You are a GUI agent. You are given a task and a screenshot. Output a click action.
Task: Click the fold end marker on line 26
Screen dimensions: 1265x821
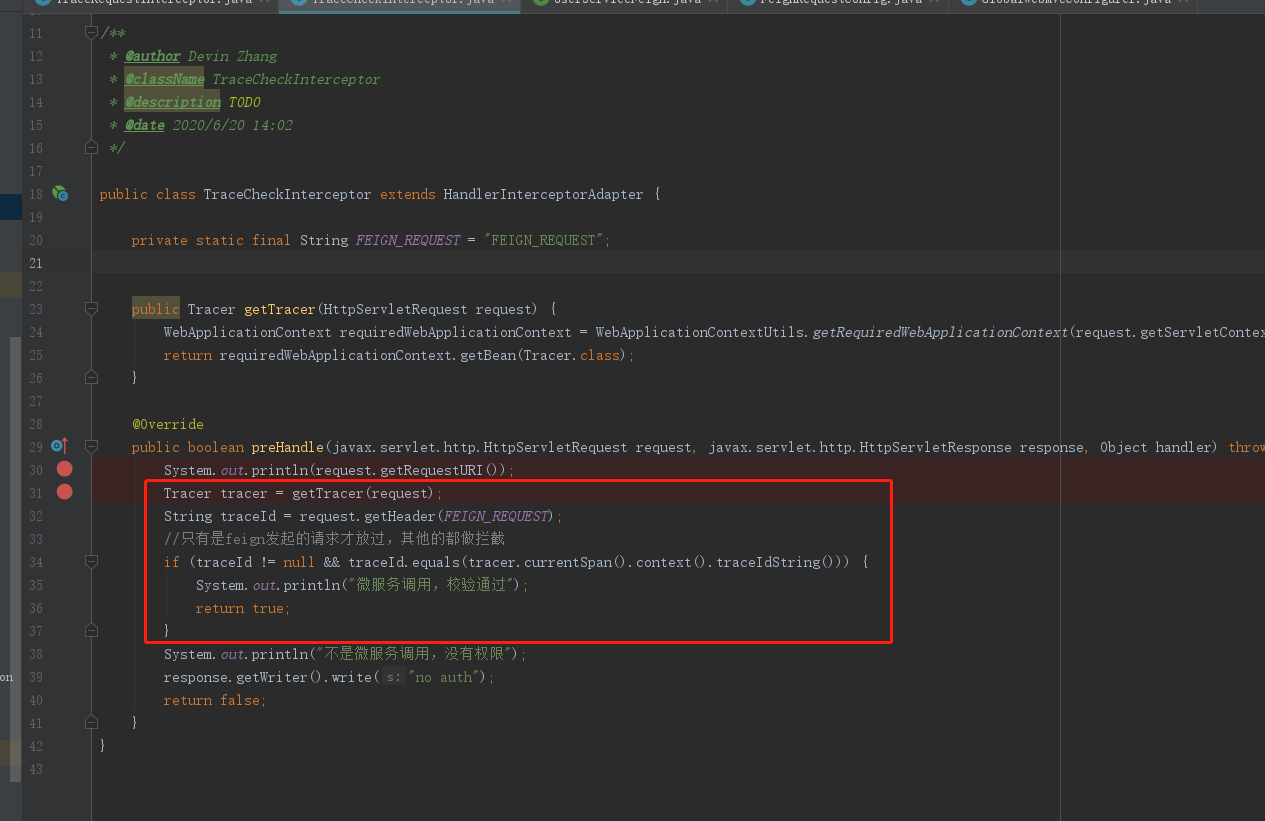(91, 378)
